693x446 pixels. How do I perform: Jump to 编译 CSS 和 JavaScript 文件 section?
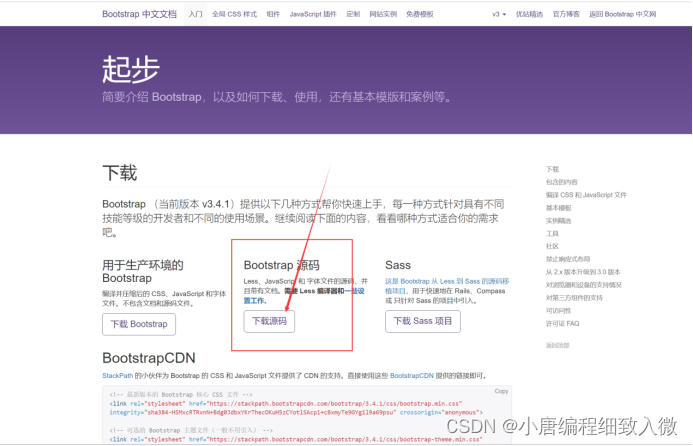click(x=586, y=195)
